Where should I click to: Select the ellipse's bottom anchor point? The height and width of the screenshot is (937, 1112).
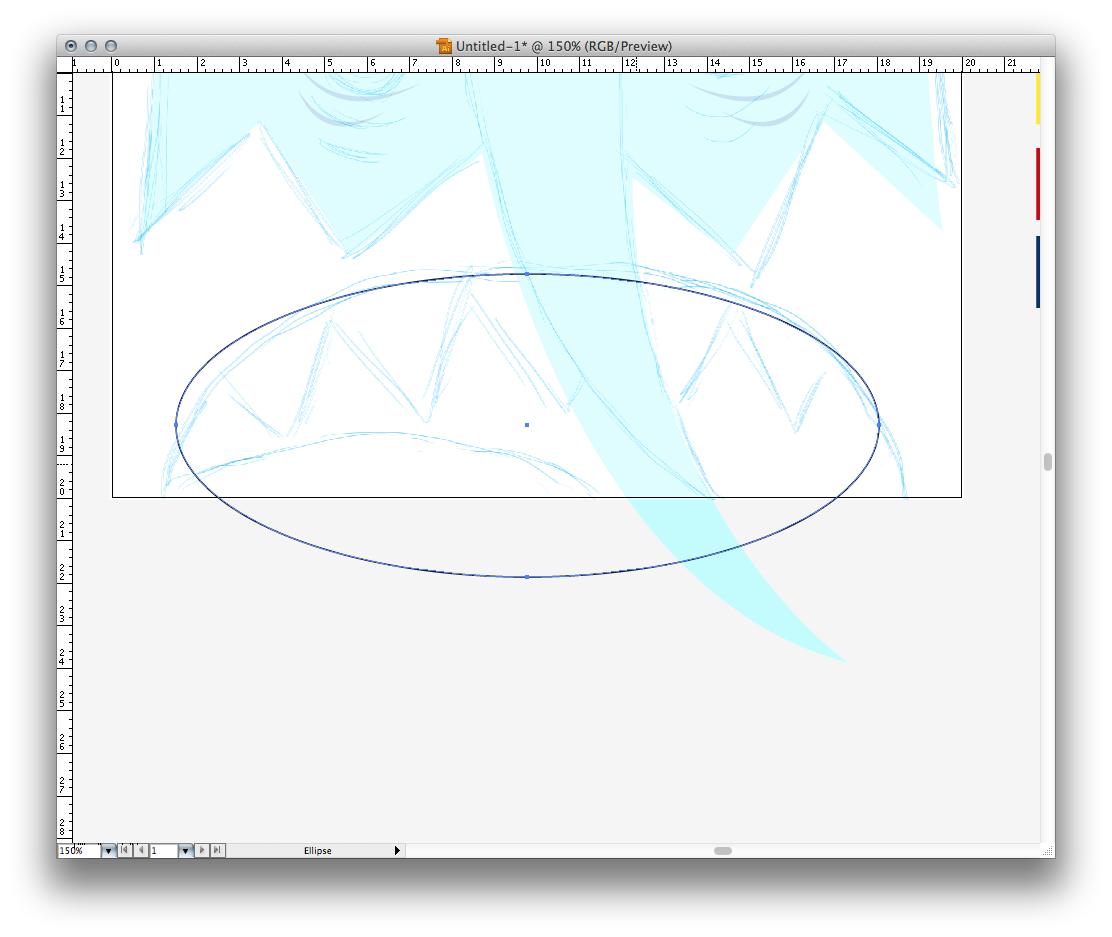click(x=527, y=577)
